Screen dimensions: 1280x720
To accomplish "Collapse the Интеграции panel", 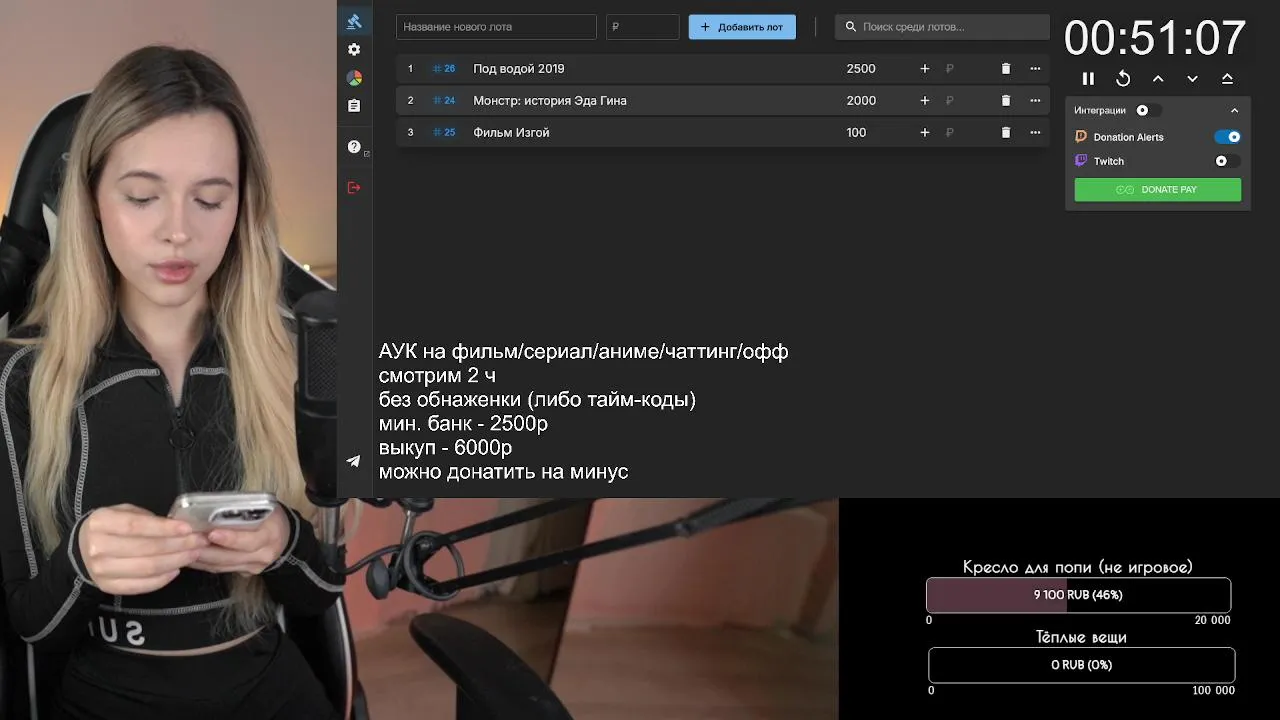I will (1234, 111).
